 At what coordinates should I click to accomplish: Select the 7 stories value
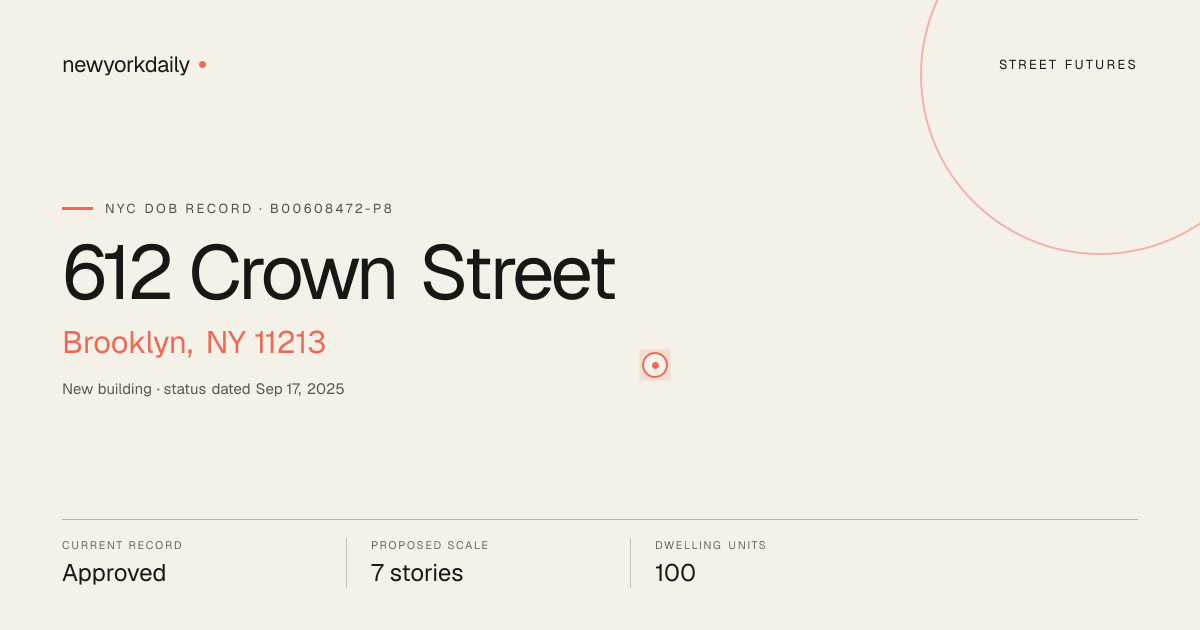point(417,573)
